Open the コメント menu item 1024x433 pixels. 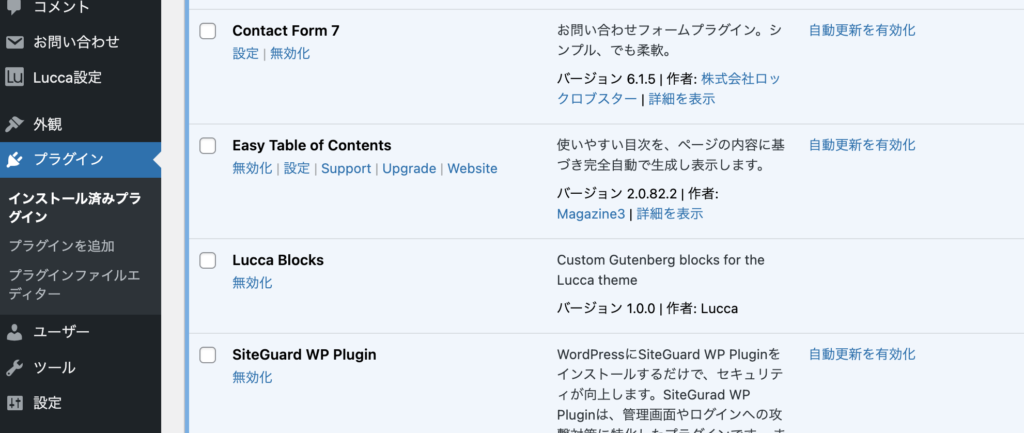click(x=61, y=8)
